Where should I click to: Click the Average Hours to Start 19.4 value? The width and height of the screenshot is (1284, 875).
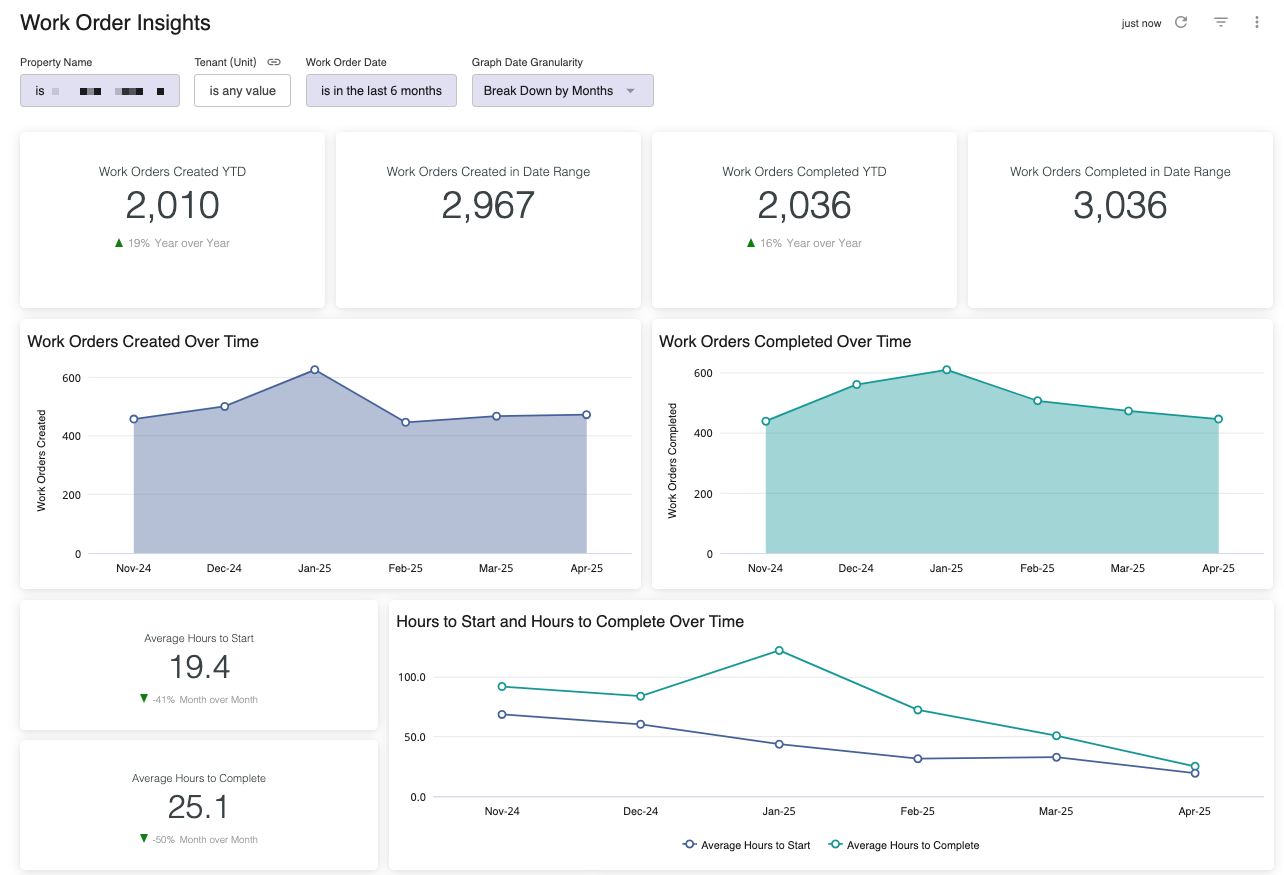pyautogui.click(x=199, y=666)
